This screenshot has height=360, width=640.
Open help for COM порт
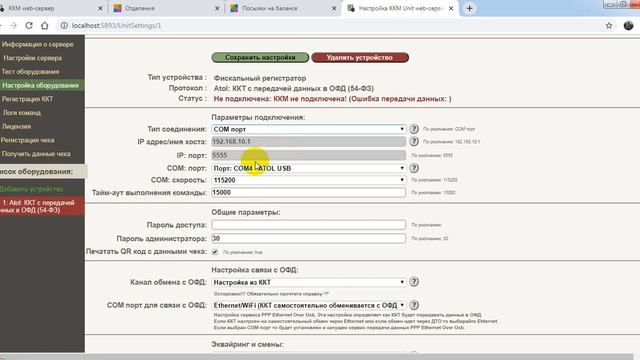pos(414,168)
